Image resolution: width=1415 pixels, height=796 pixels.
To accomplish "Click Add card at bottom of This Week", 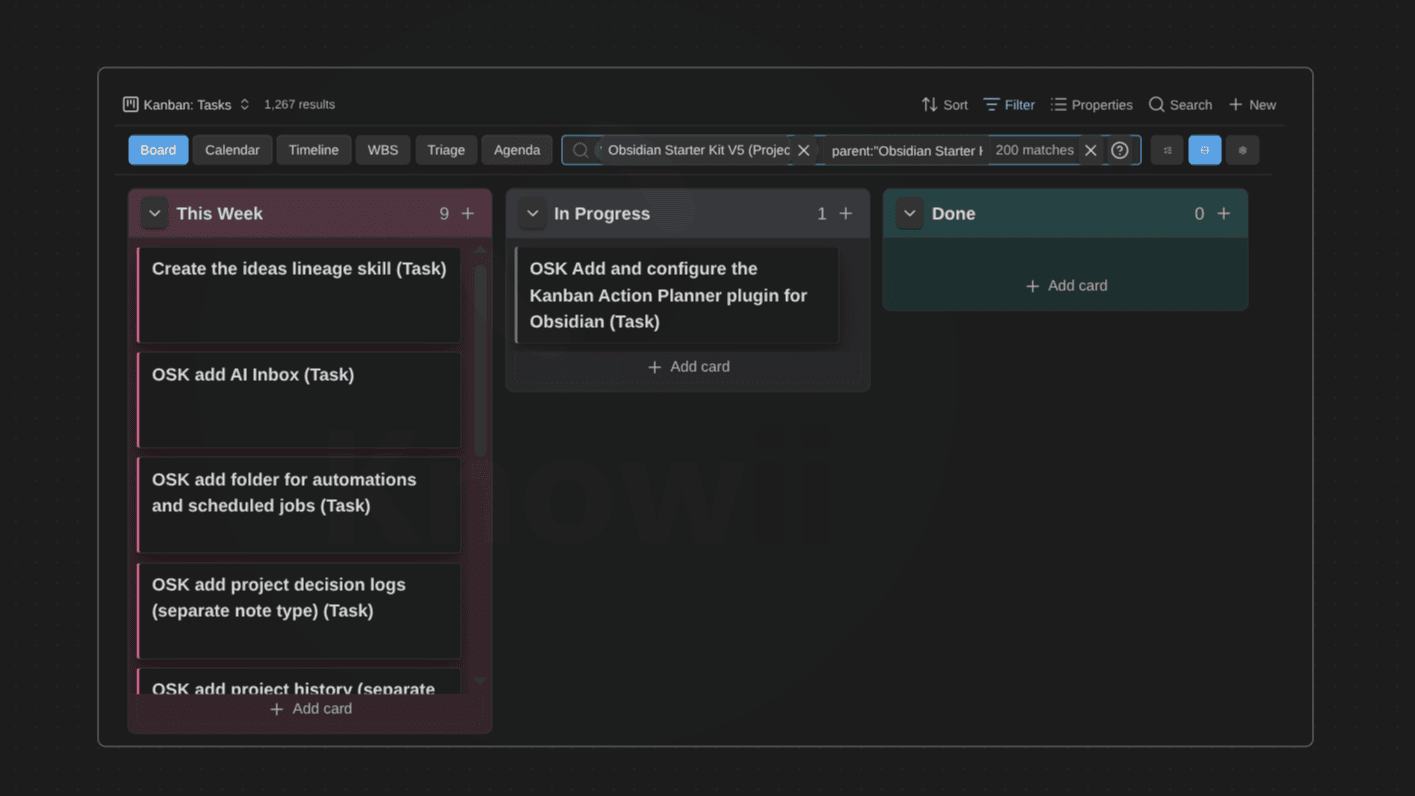I will pos(310,709).
